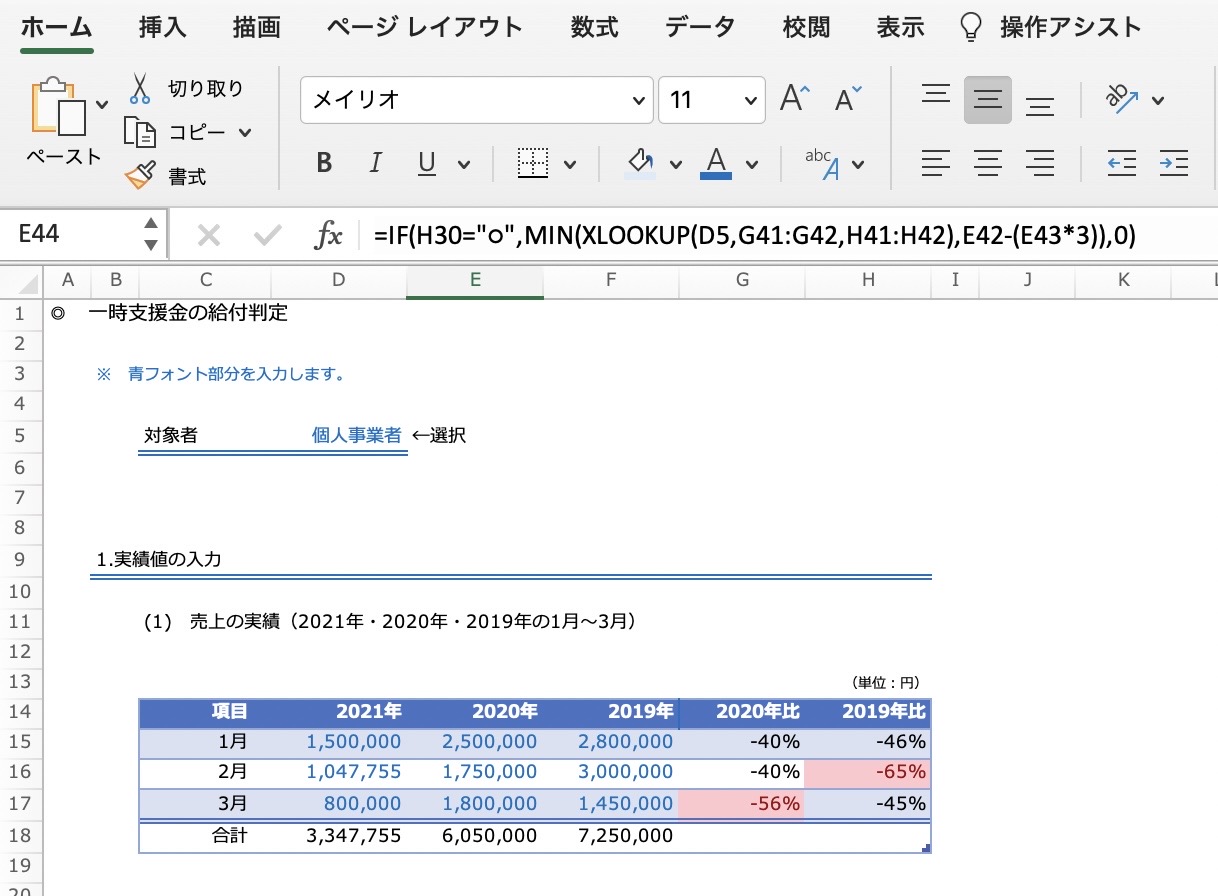
Task: Open the メイリオ font name dropdown
Action: pyautogui.click(x=477, y=99)
